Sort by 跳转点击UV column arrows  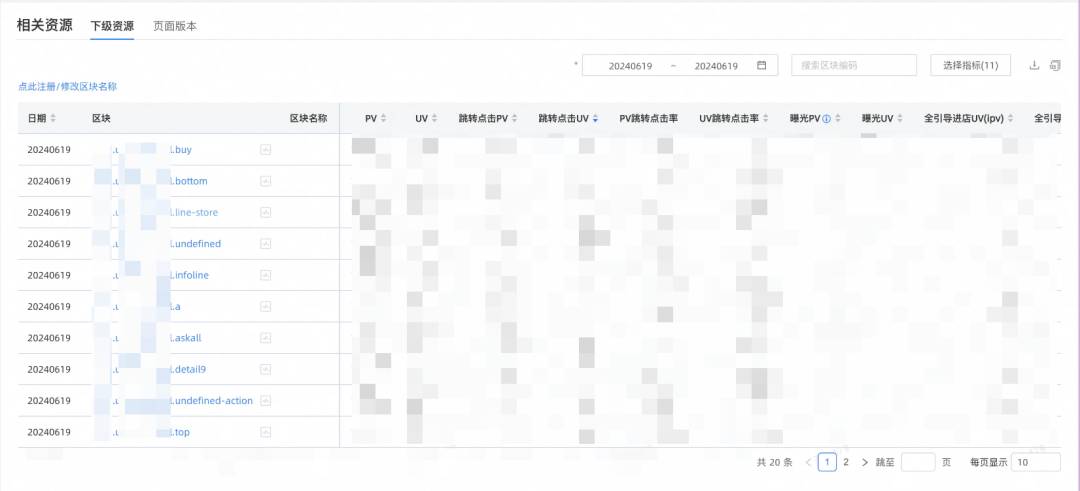click(595, 118)
